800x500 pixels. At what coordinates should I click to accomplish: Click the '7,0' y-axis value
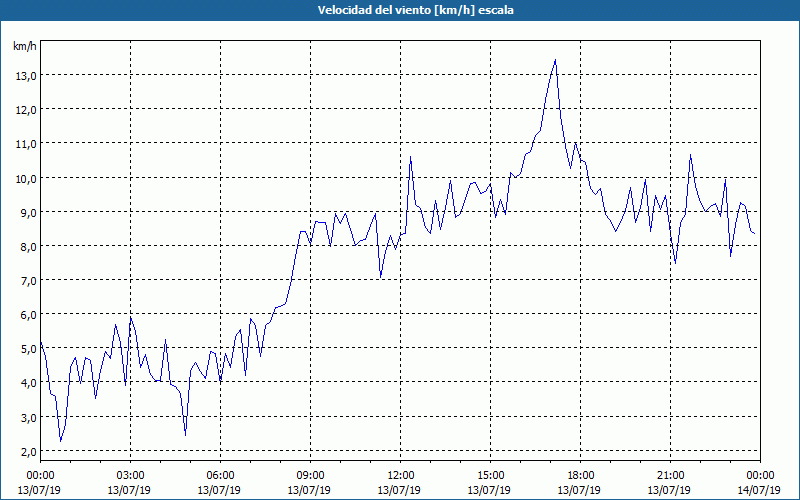[29, 281]
